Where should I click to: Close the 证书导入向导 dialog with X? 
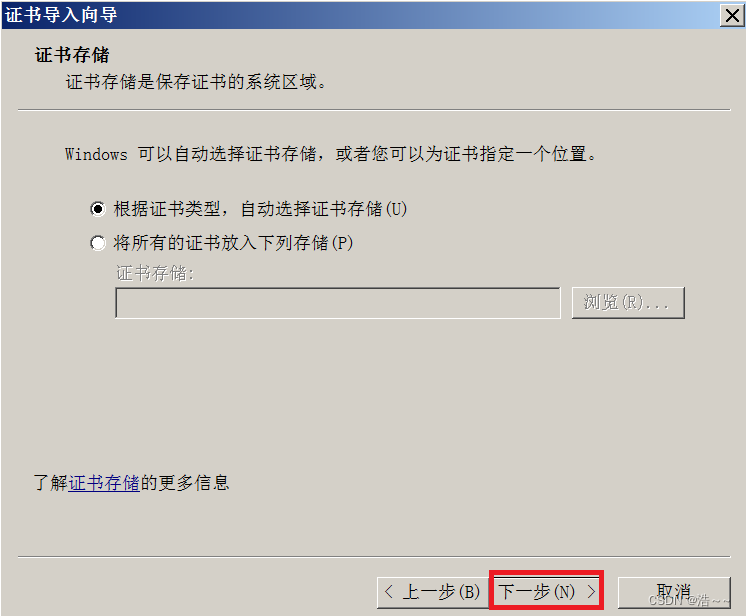coord(732,15)
